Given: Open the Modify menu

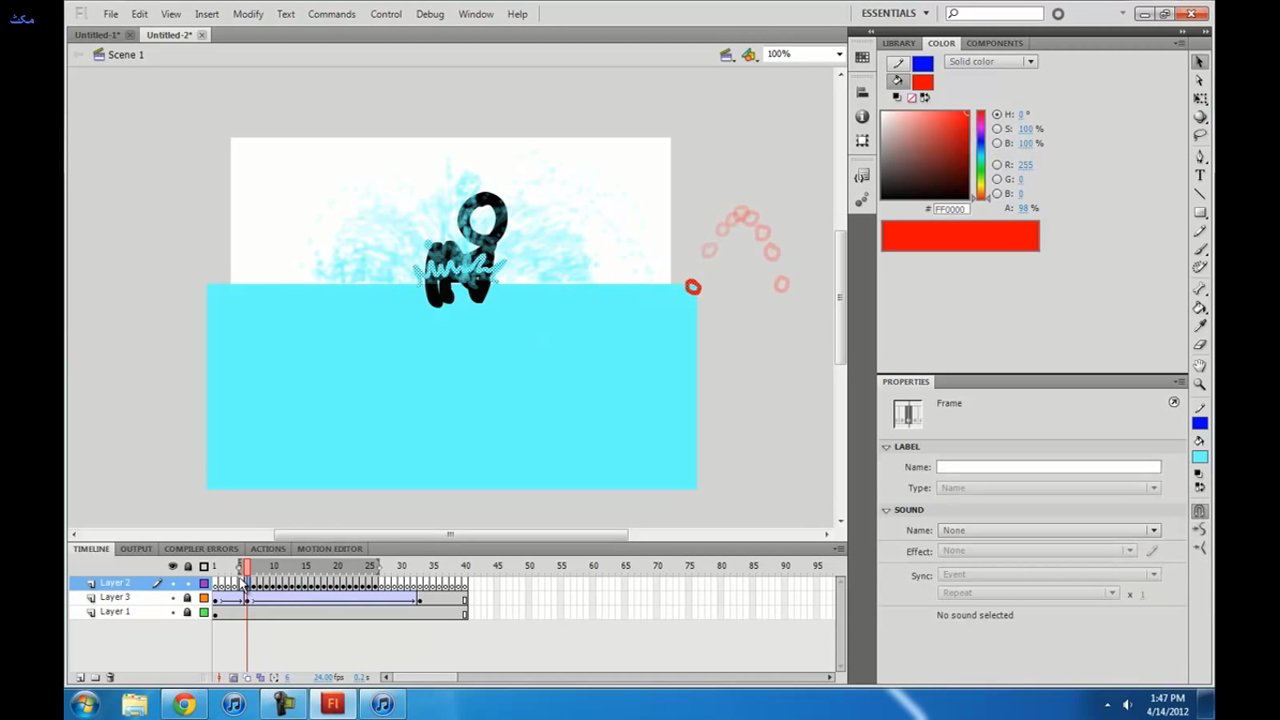Looking at the screenshot, I should click(248, 14).
